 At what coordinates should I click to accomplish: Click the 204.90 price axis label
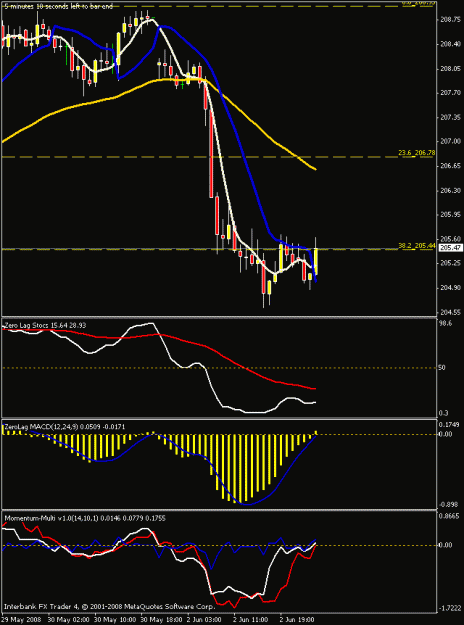[450, 287]
